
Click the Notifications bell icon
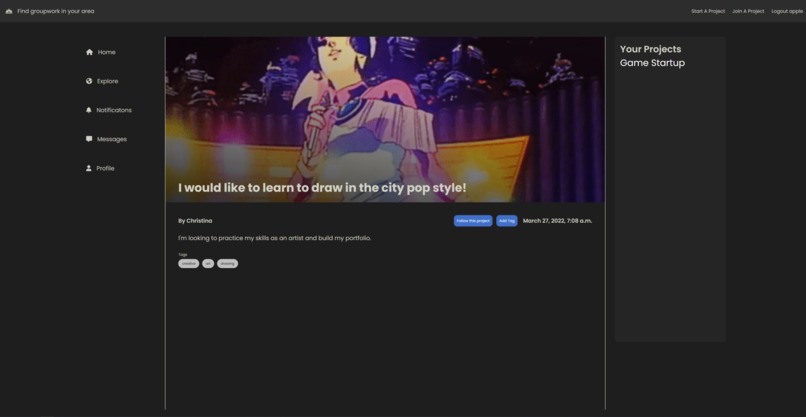[88, 110]
